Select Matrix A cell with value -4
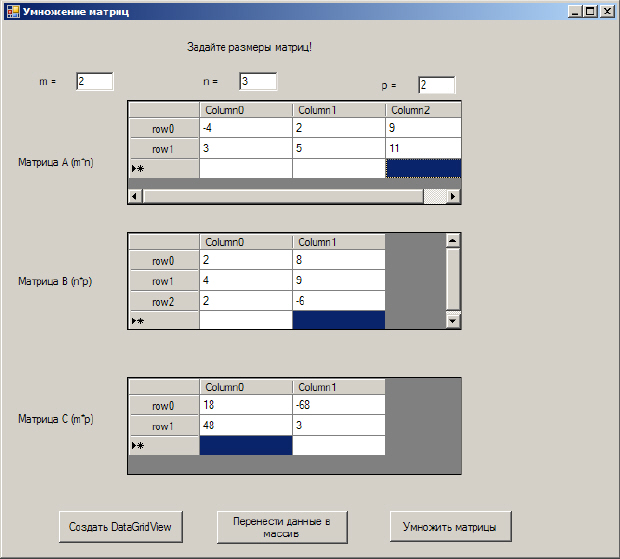620x559 pixels. (246, 128)
